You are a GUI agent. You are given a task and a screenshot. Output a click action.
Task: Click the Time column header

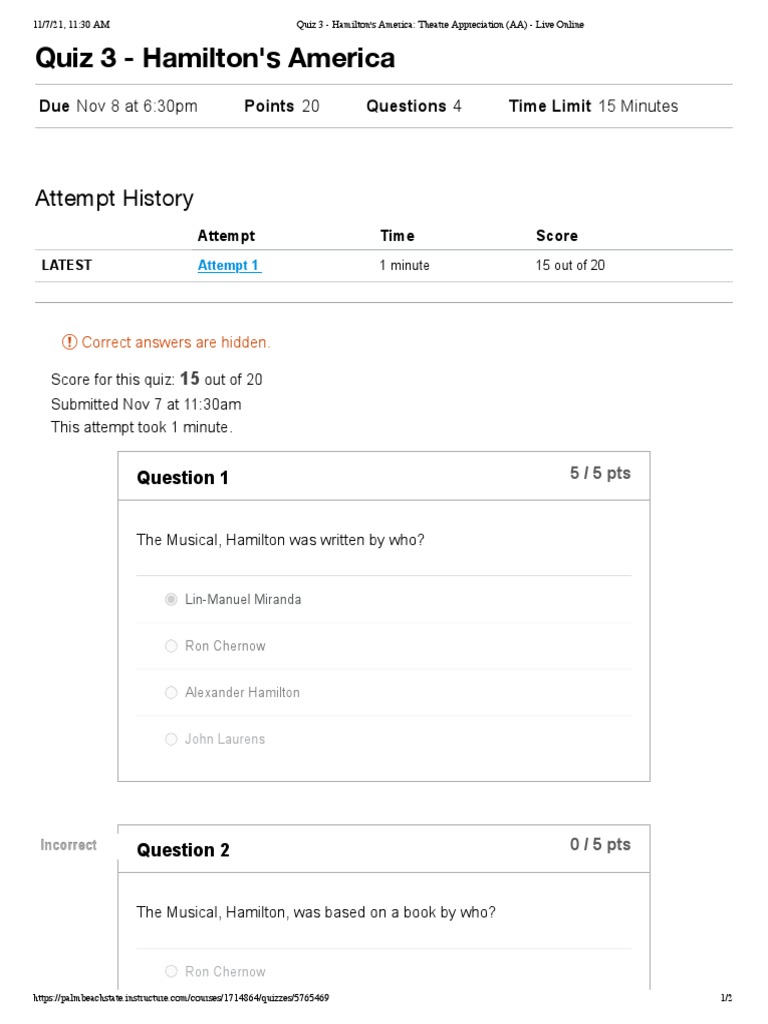pyautogui.click(x=397, y=236)
